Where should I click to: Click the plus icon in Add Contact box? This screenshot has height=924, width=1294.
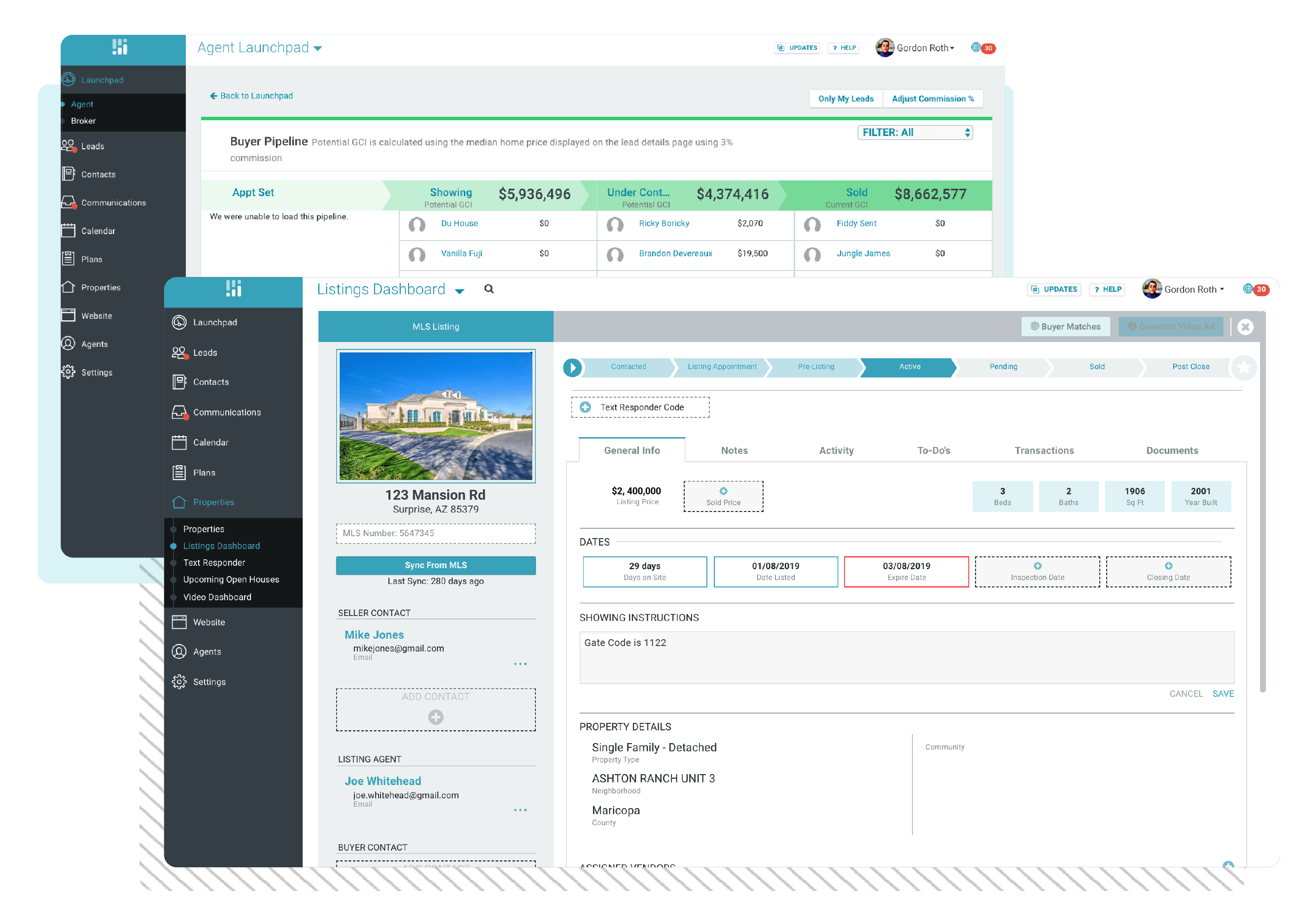pos(435,717)
